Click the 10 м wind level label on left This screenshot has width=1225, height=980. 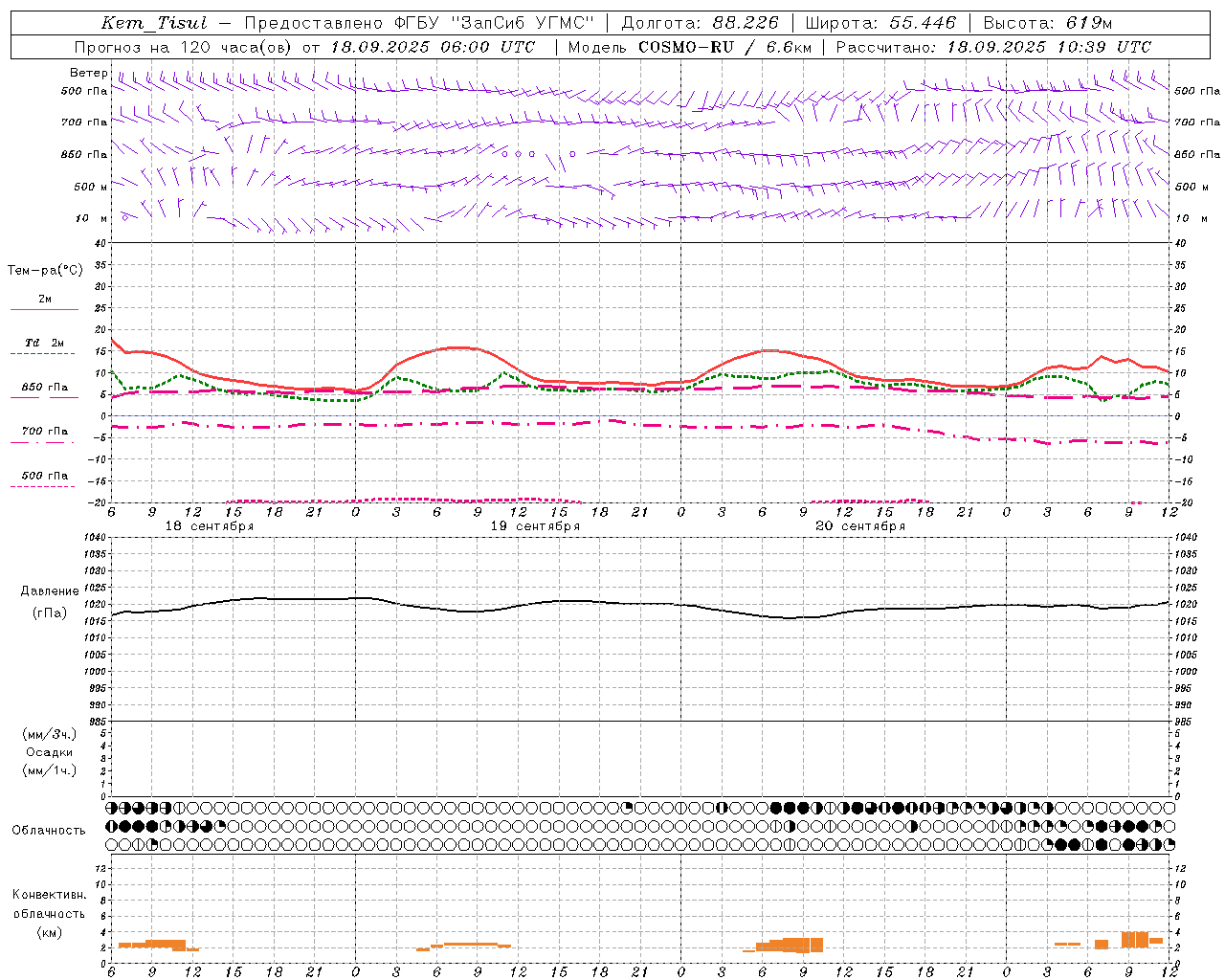(92, 218)
